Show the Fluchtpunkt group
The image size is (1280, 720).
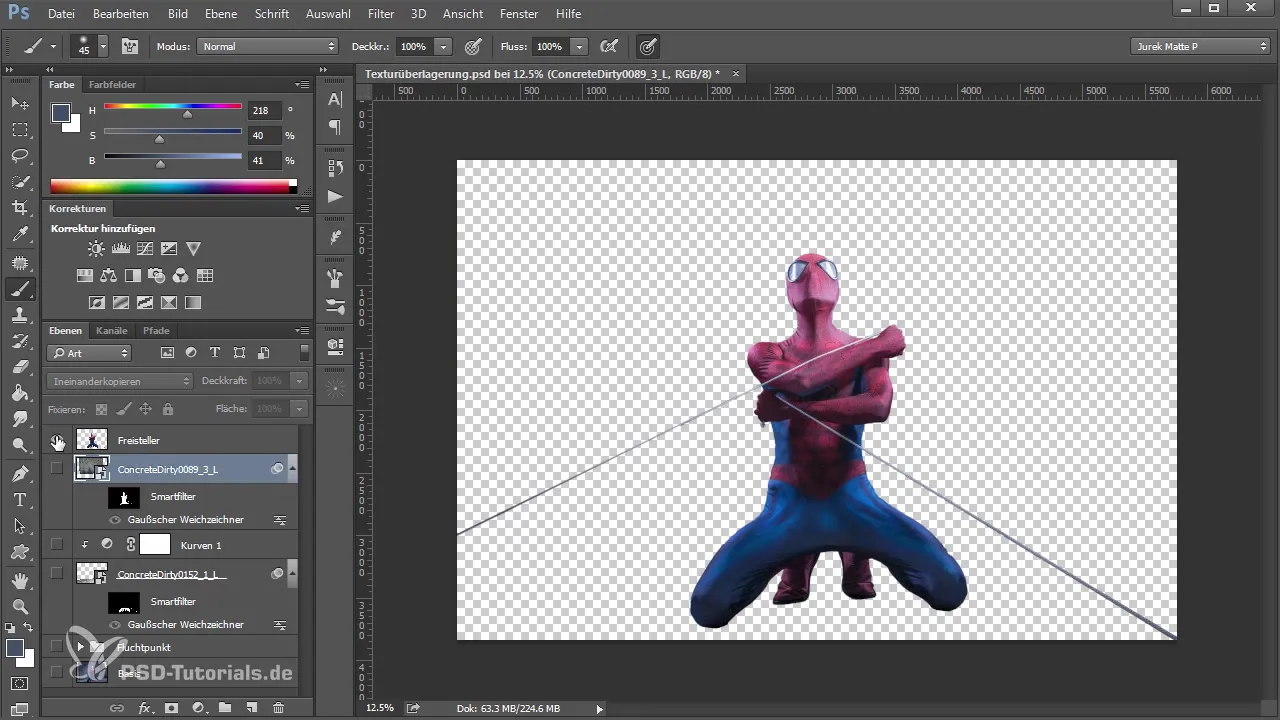coord(57,647)
